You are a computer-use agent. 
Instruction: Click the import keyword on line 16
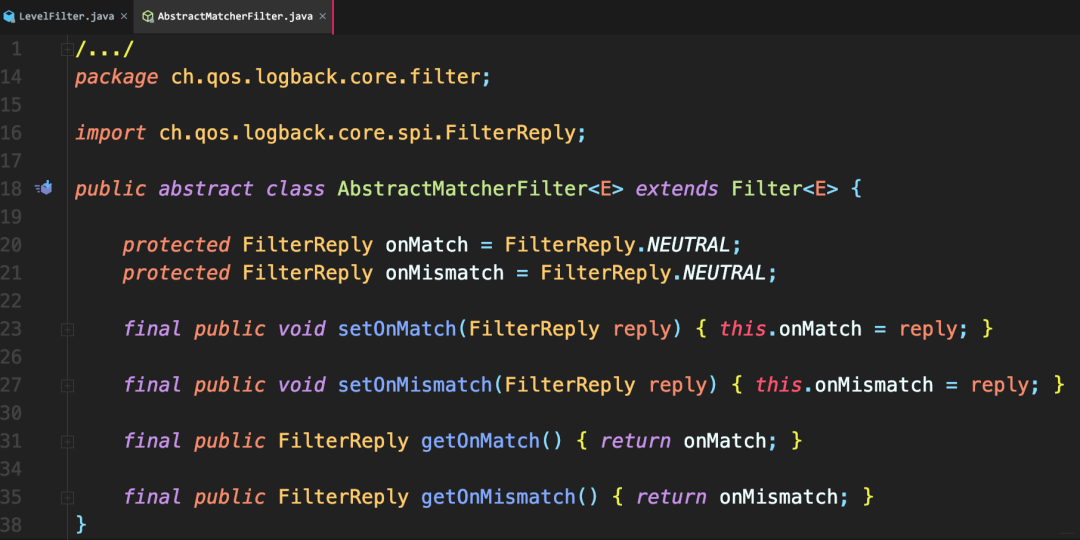[x=111, y=132]
